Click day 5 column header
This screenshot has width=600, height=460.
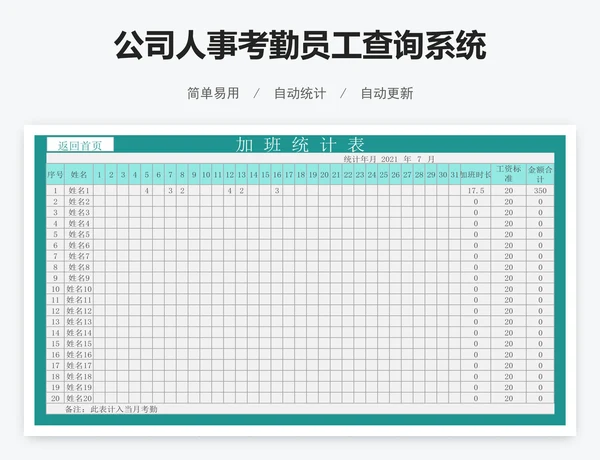(147, 175)
